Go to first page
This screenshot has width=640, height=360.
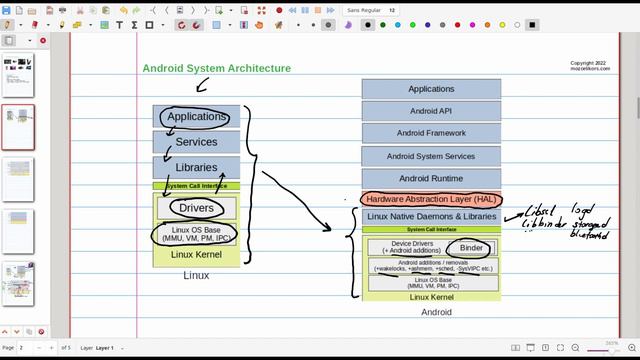pyautogui.click(x=153, y=10)
